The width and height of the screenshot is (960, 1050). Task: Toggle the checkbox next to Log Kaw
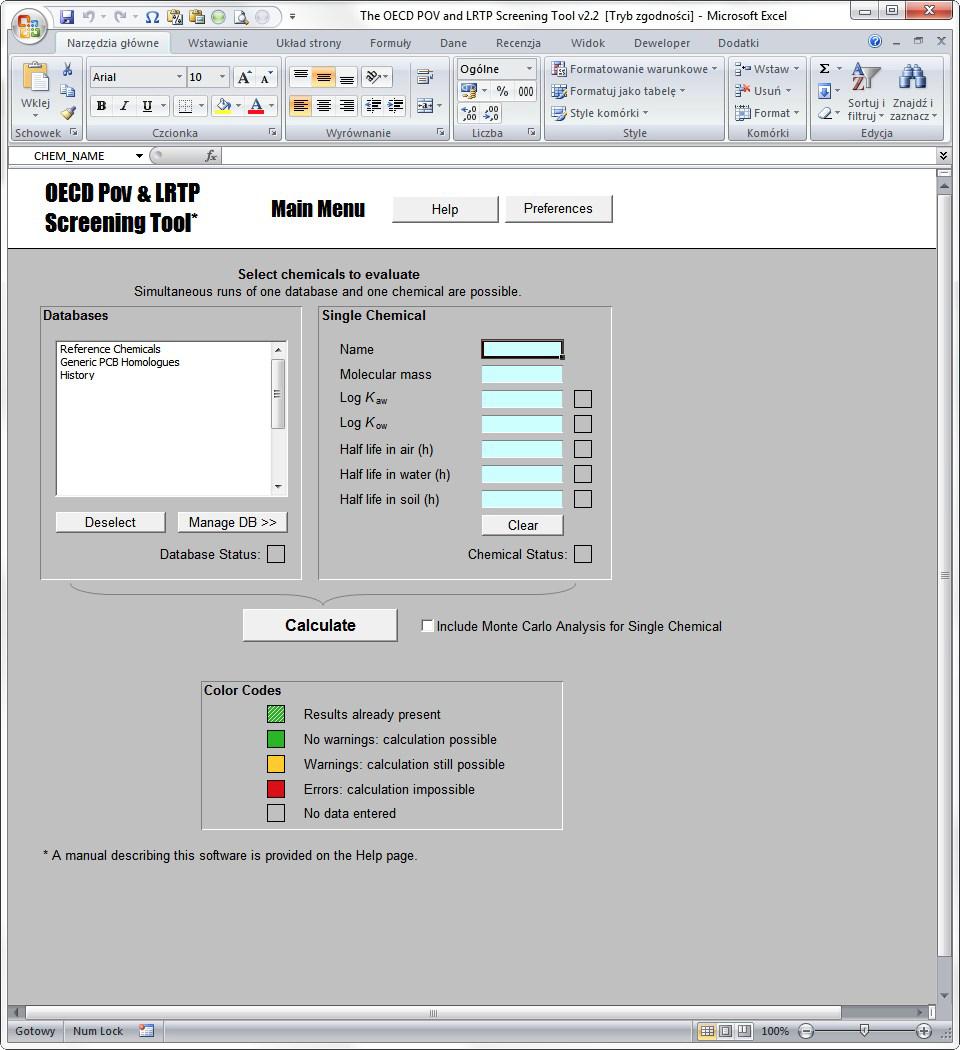[583, 399]
